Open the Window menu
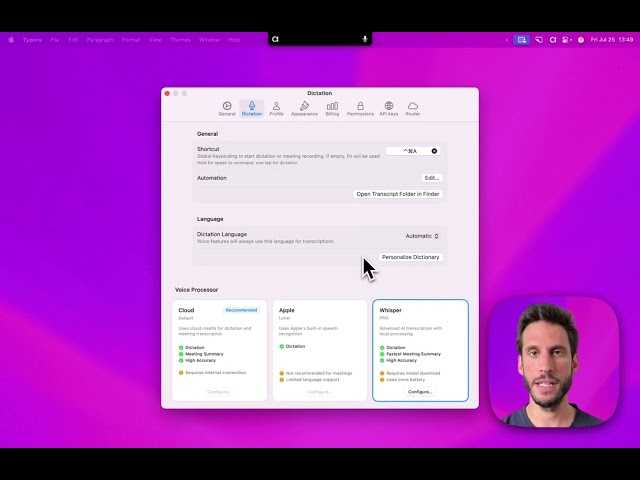Viewport: 640px width, 480px height. pos(209,40)
